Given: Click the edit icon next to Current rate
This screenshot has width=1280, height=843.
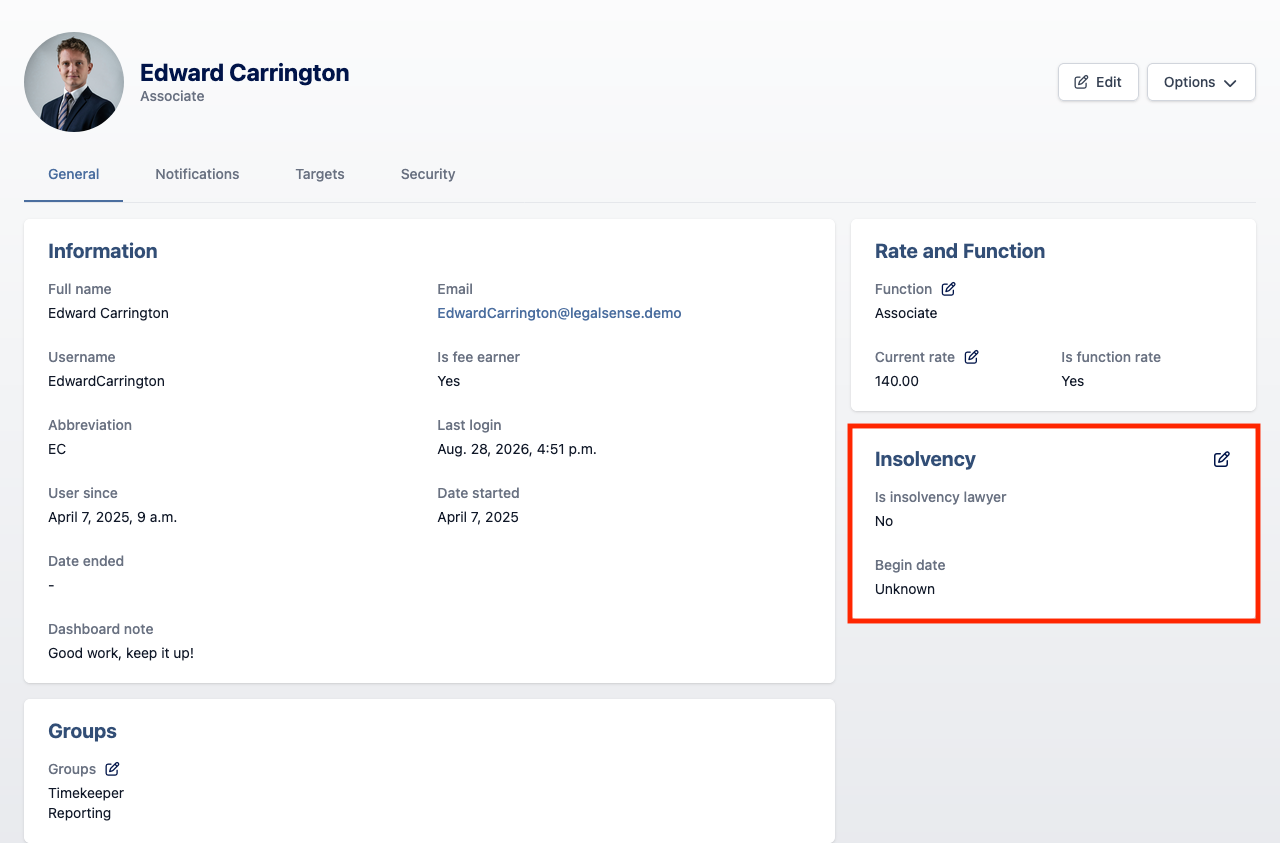Looking at the screenshot, I should [971, 357].
